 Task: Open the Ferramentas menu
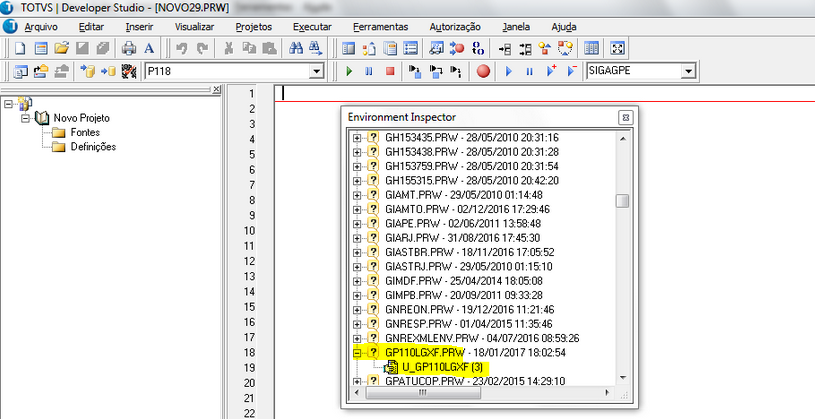click(x=380, y=27)
